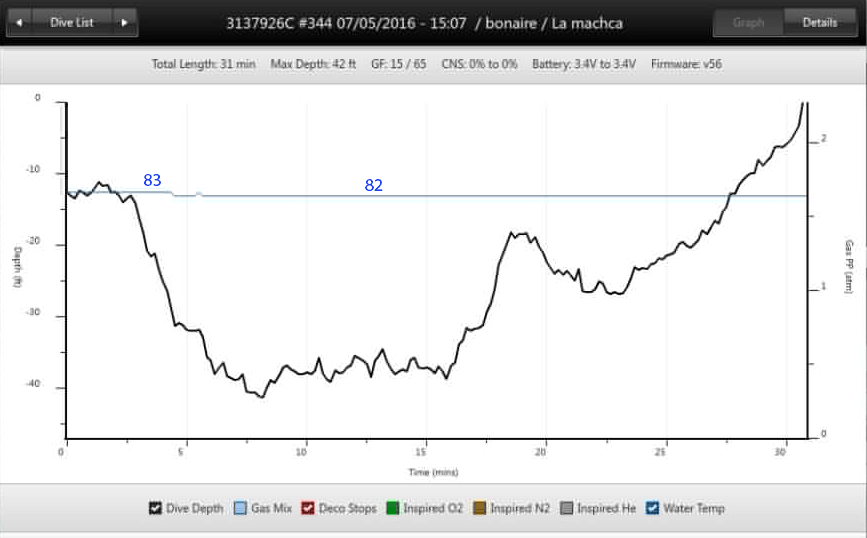The image size is (867, 538).
Task: Click the blue 83 label on the graph
Action: [x=152, y=180]
